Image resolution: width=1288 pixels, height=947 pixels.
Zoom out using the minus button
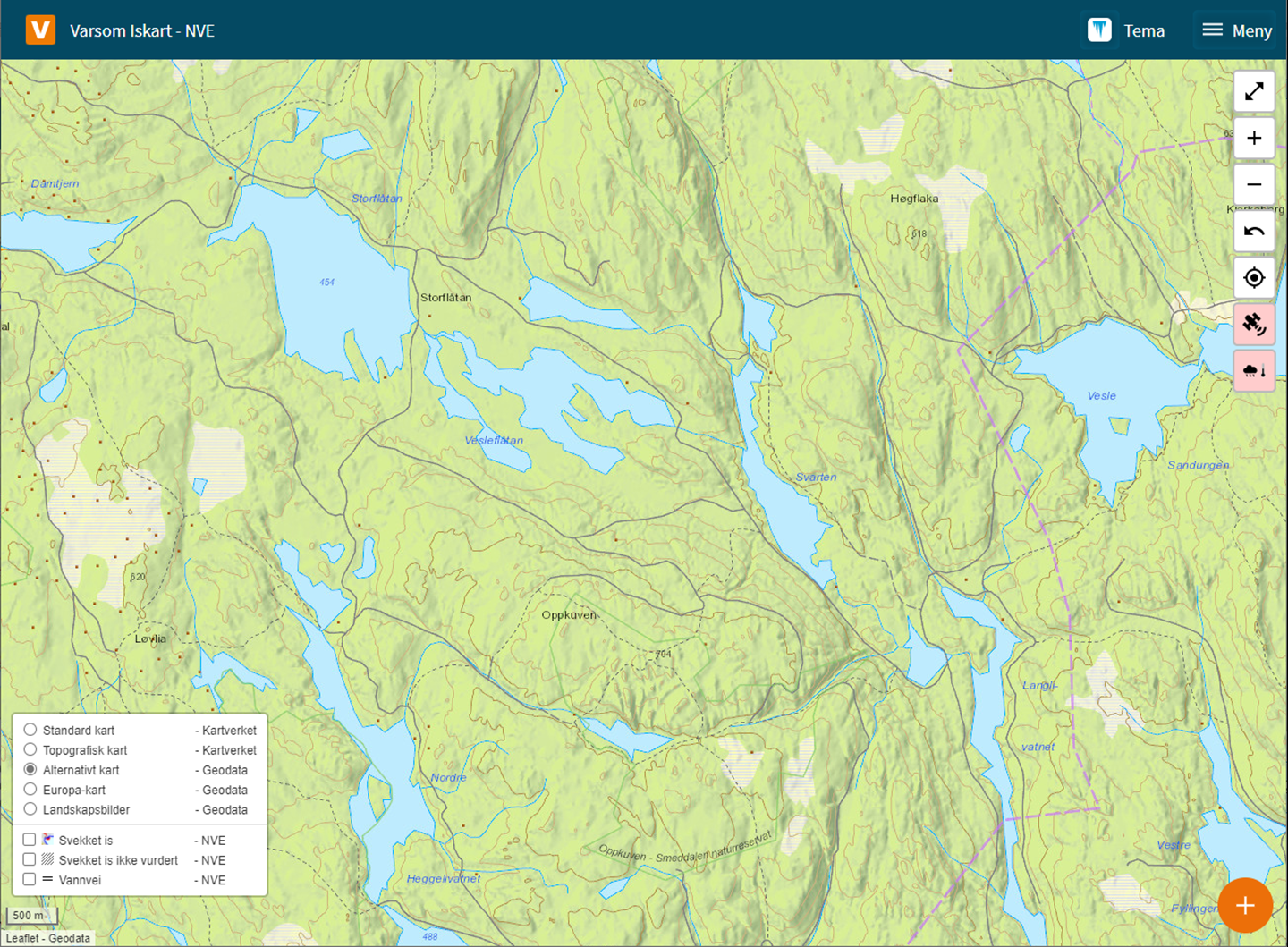1254,185
